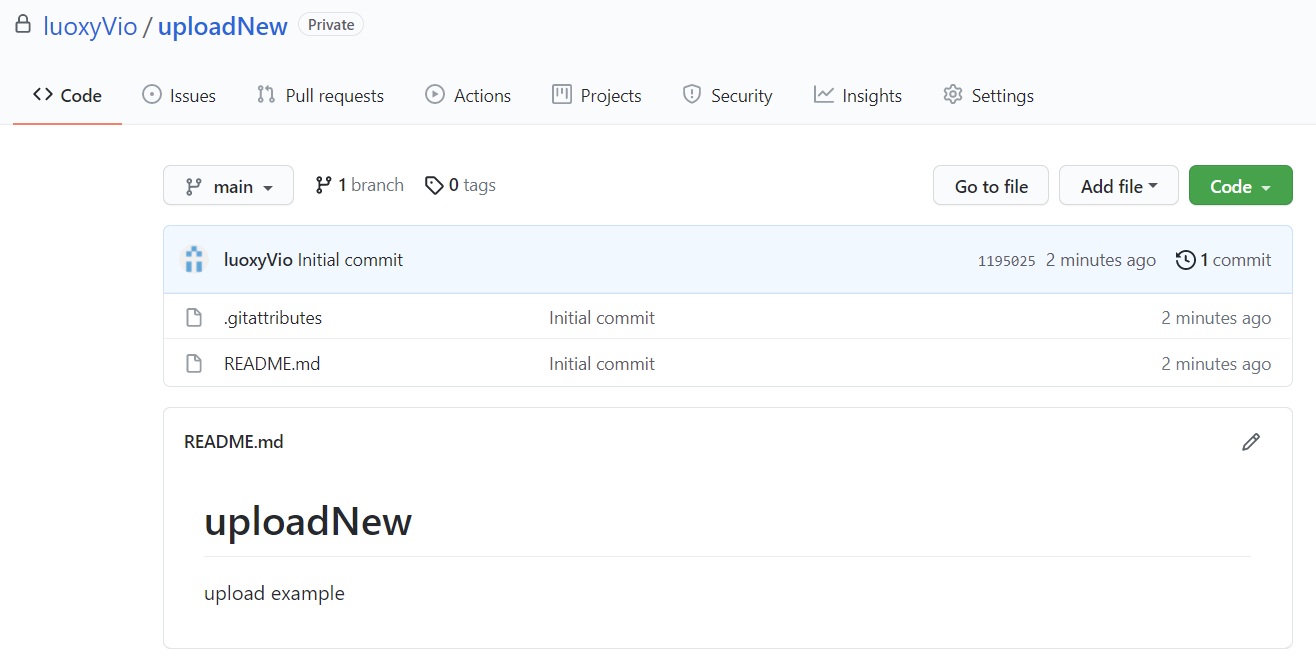Image resolution: width=1316 pixels, height=661 pixels.
Task: Switch to the Code tab
Action: (67, 96)
